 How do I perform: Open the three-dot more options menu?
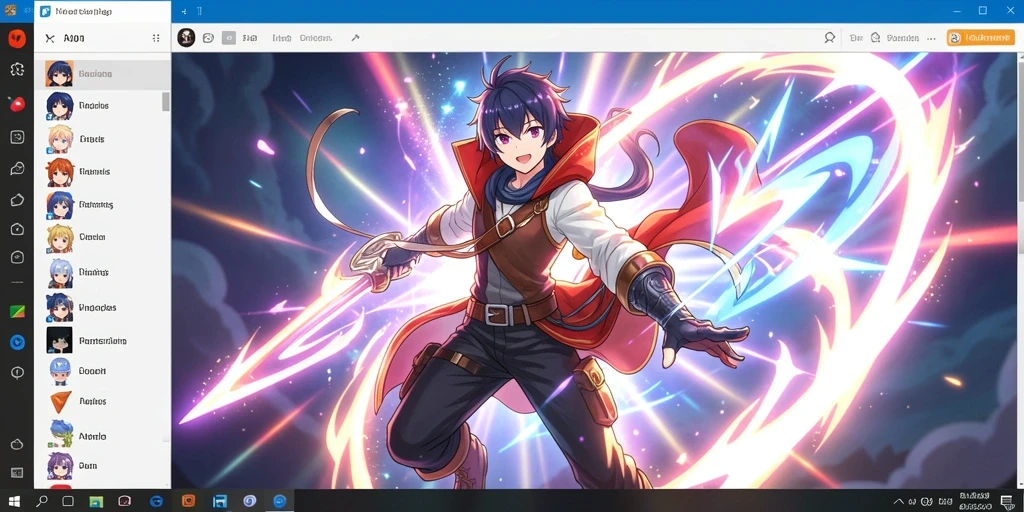point(931,38)
